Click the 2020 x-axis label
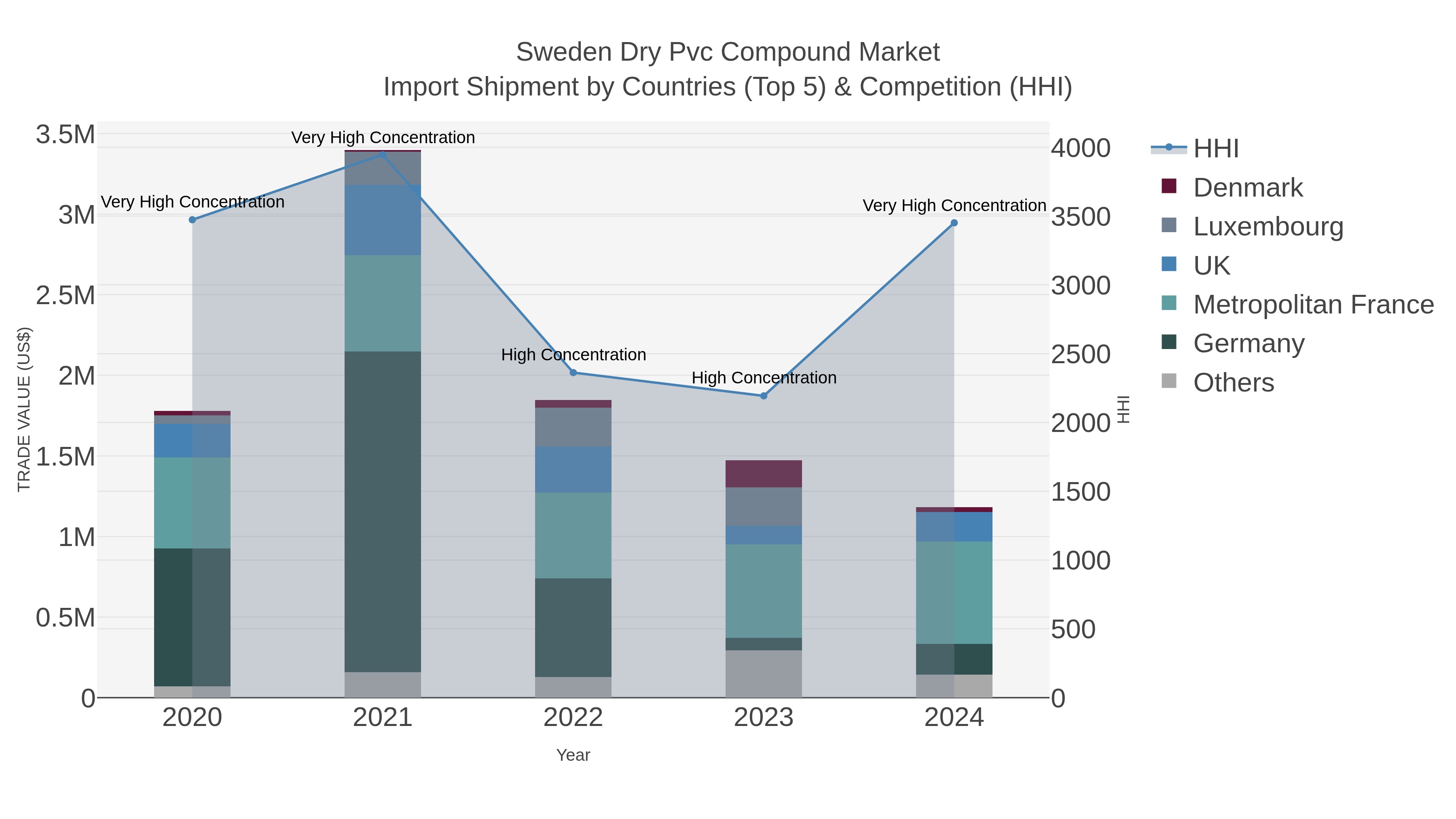1456x819 pixels. point(192,717)
